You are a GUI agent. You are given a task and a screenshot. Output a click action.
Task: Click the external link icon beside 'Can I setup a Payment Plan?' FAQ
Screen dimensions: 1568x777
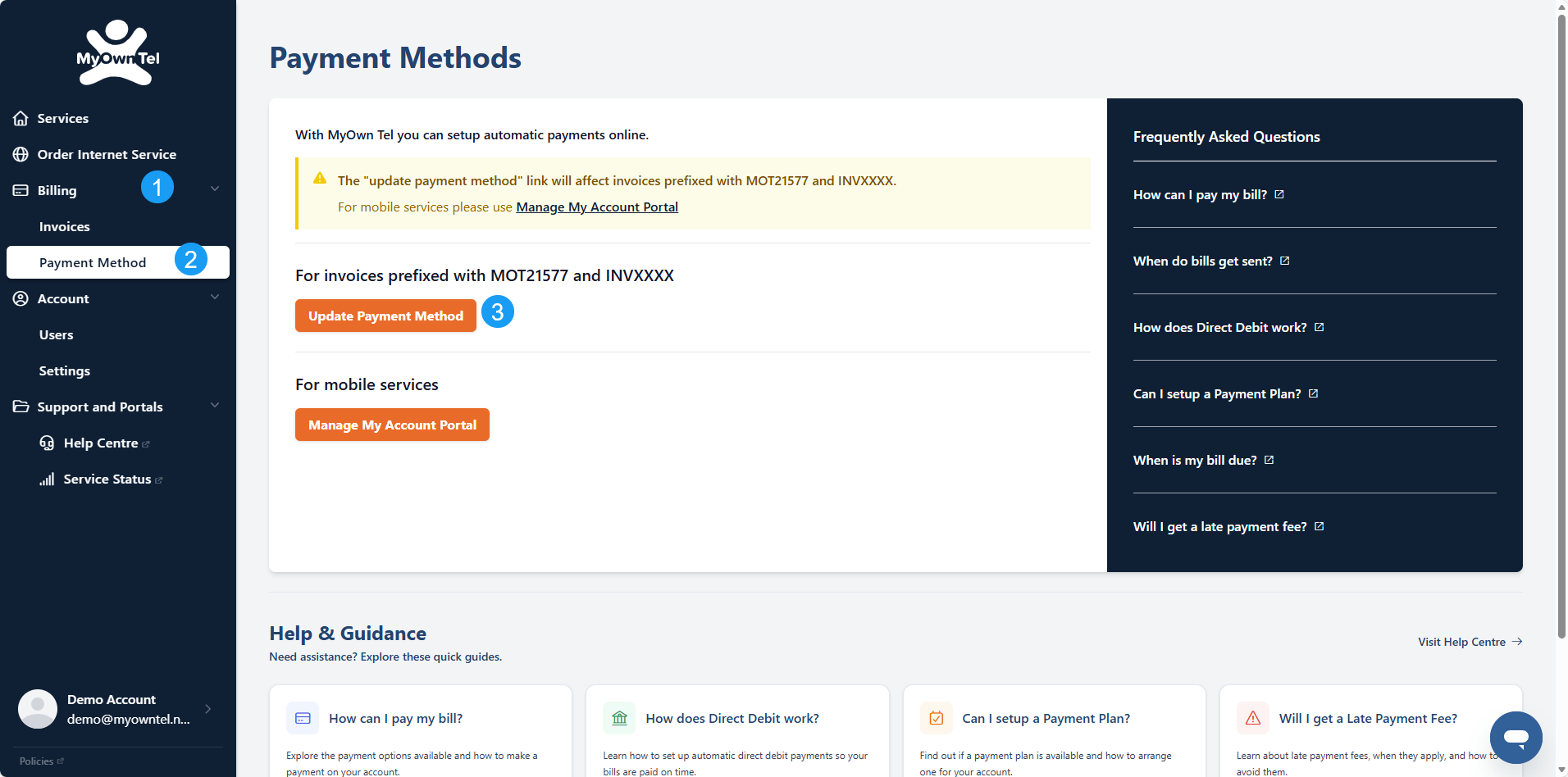pyautogui.click(x=1314, y=393)
